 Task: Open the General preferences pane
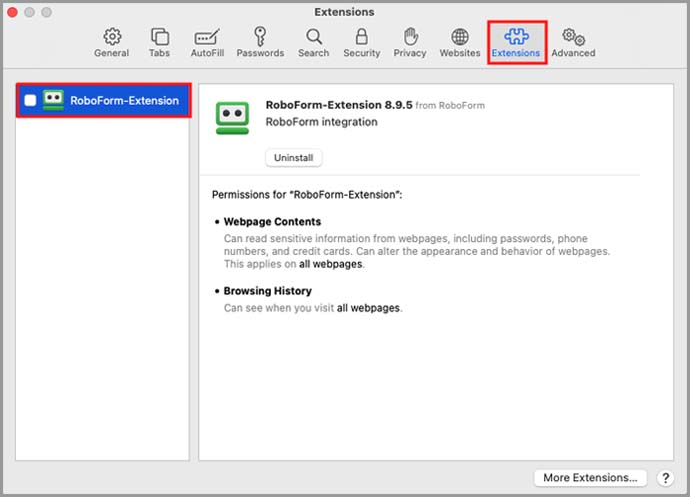[x=111, y=43]
